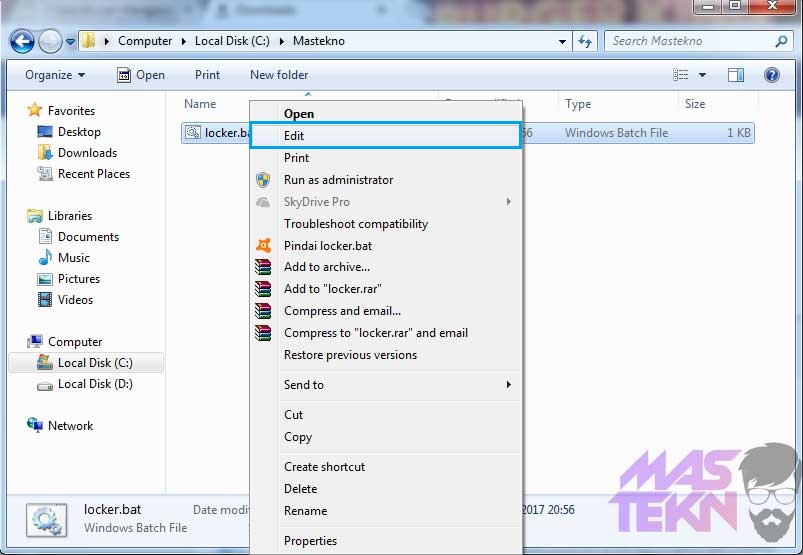The image size is (803, 555).
Task: Choose Edit in the context menu
Action: [386, 136]
